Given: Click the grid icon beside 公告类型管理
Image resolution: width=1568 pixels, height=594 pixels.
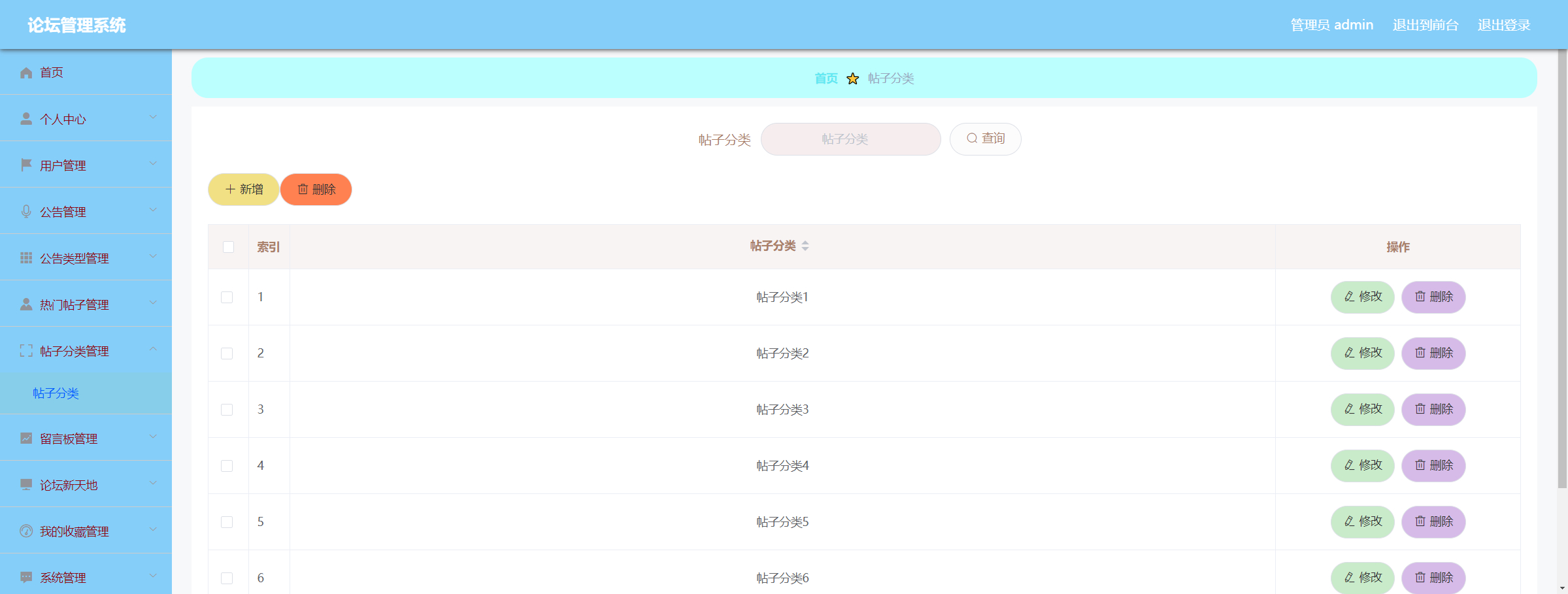Looking at the screenshot, I should tap(26, 258).
